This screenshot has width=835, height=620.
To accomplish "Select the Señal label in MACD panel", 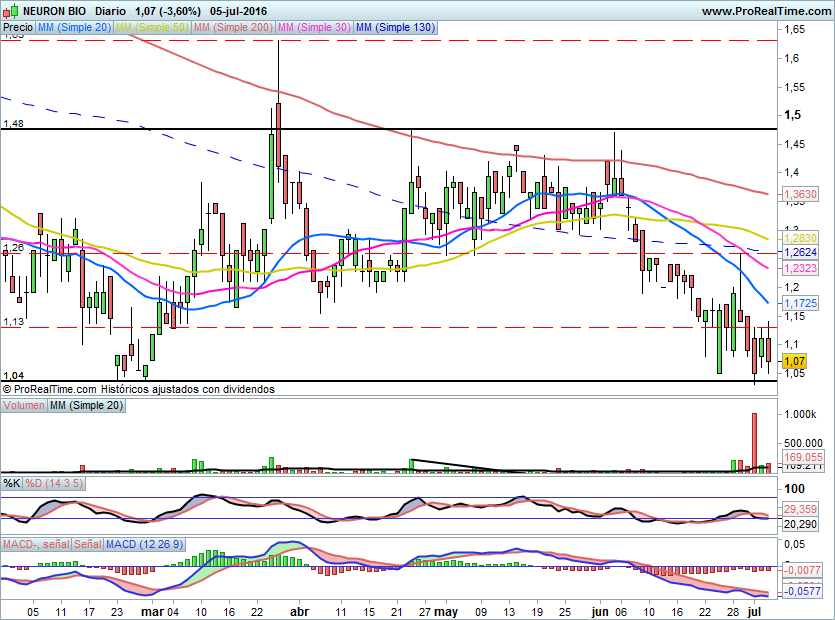I will [x=88, y=544].
